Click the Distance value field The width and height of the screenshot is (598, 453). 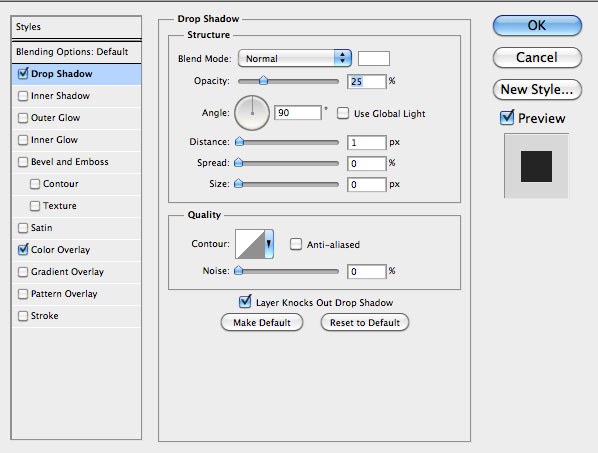pyautogui.click(x=367, y=143)
